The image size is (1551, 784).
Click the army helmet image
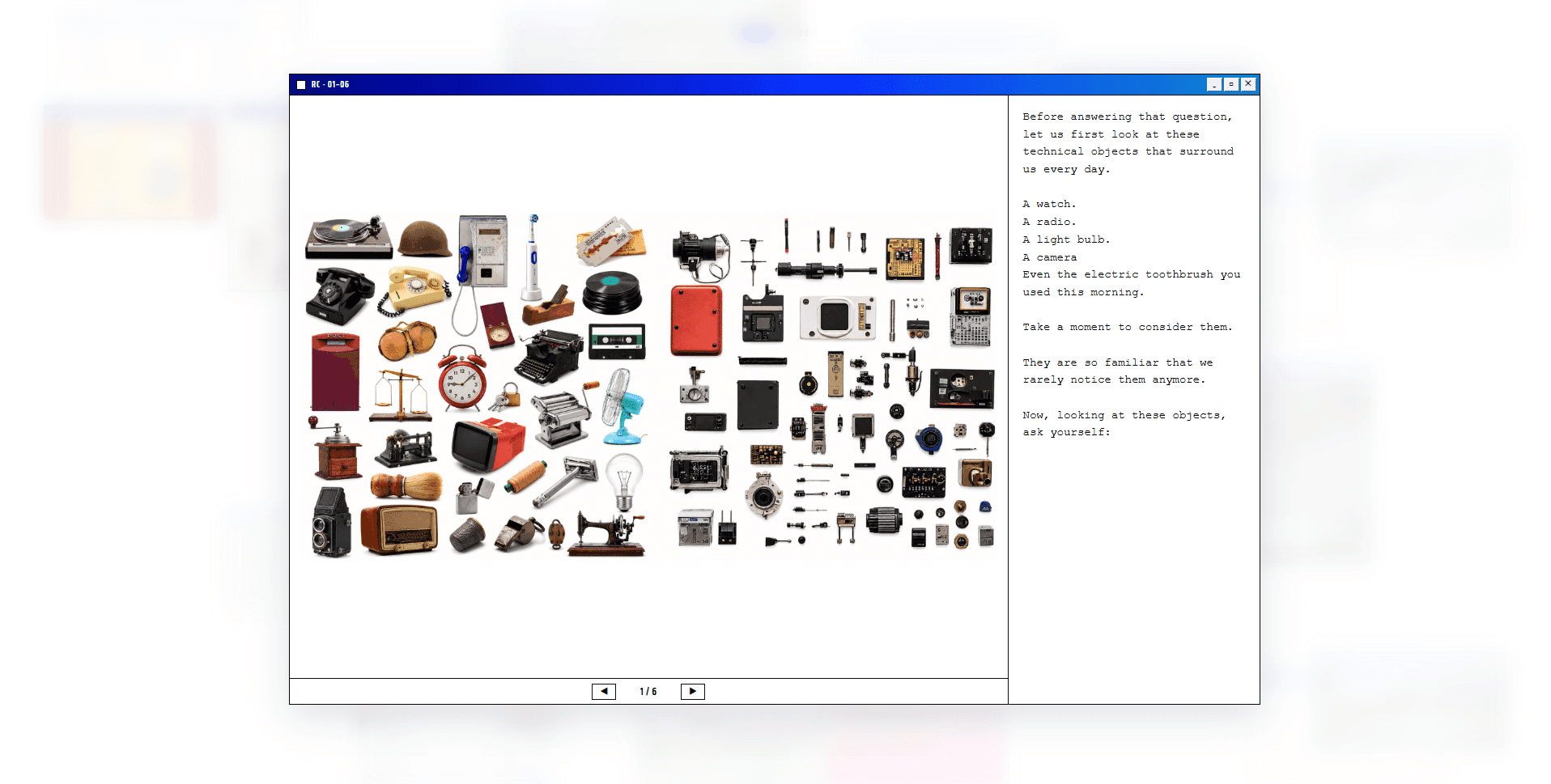pos(425,239)
